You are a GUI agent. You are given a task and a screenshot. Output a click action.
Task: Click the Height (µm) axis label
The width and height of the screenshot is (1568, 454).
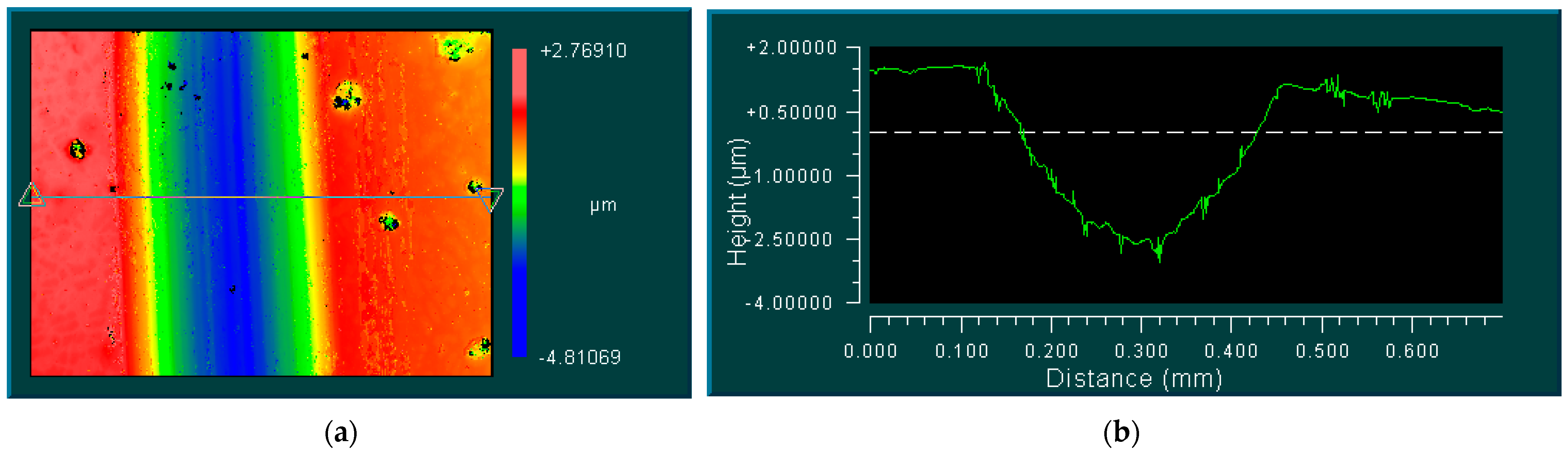pos(738,203)
